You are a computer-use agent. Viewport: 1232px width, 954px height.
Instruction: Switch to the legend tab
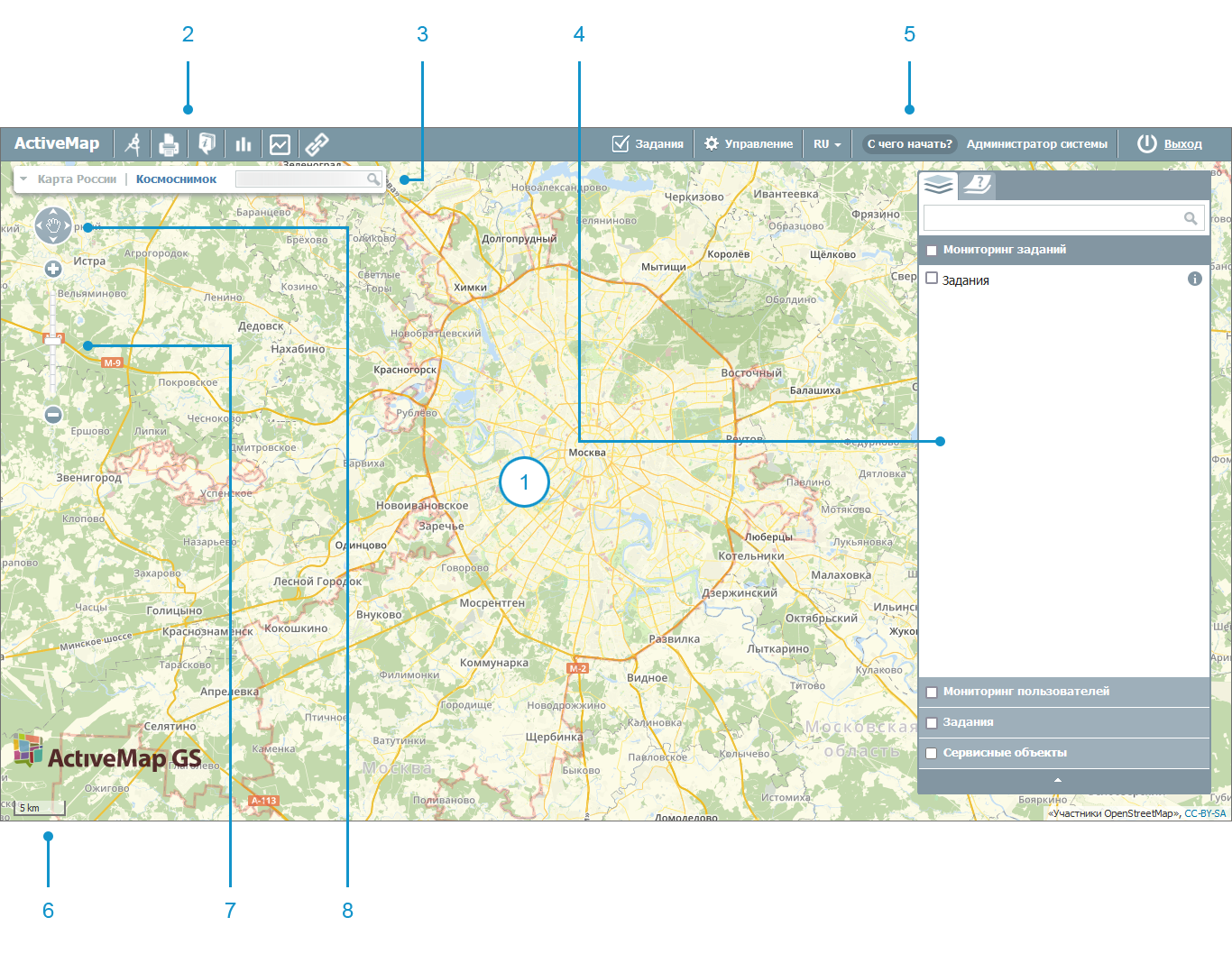pos(977,185)
